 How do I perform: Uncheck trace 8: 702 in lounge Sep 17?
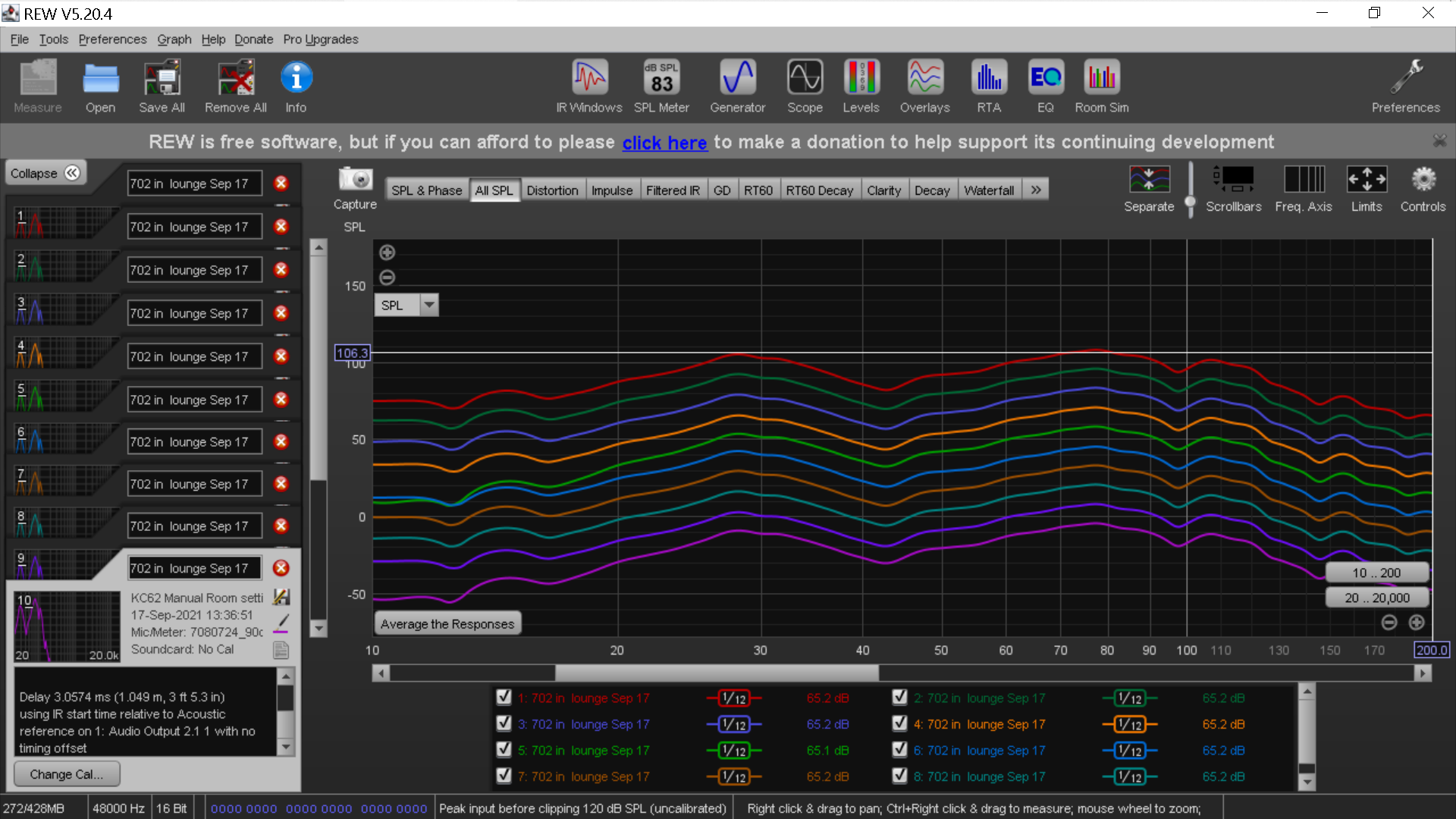[x=899, y=776]
